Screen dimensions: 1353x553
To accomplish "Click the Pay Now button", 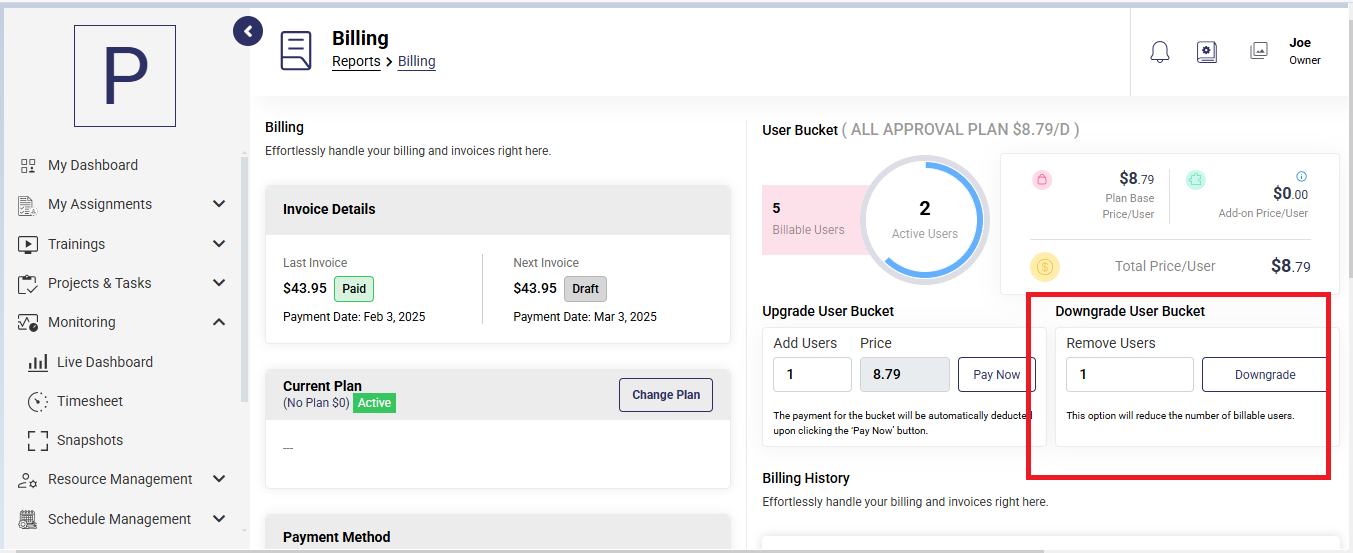I will (x=997, y=374).
